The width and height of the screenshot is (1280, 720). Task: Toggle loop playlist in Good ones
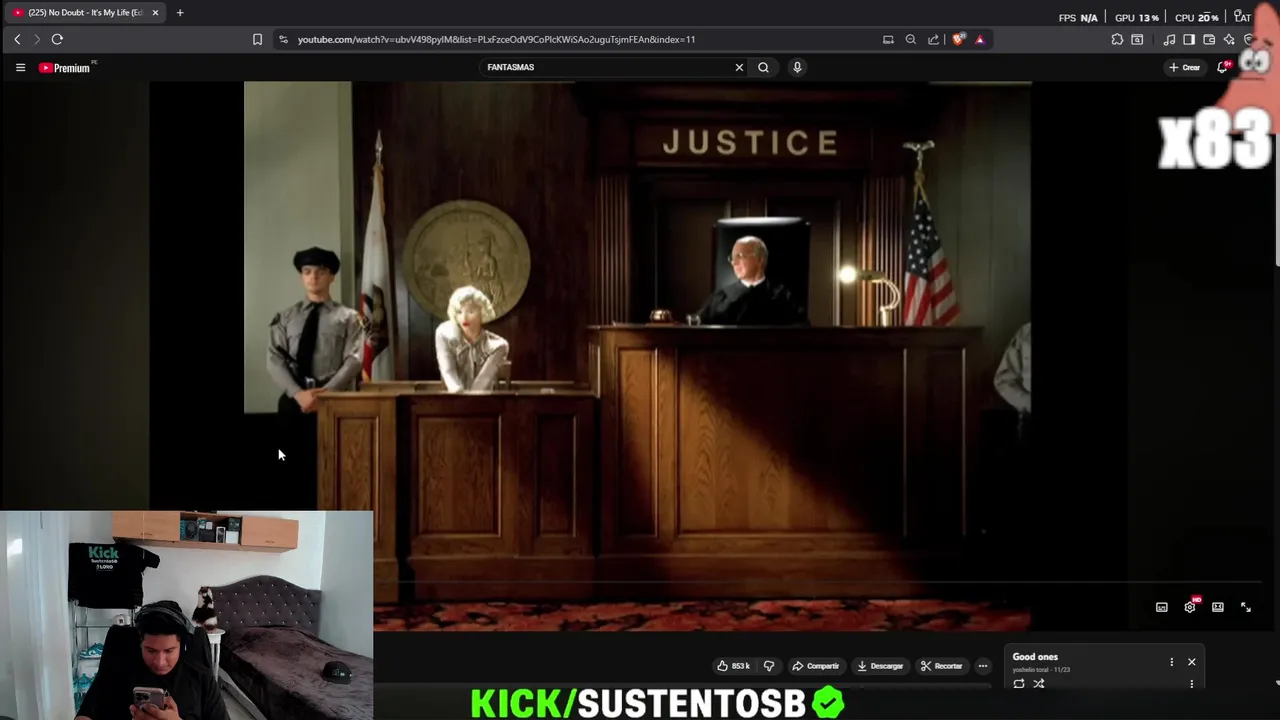coord(1019,684)
